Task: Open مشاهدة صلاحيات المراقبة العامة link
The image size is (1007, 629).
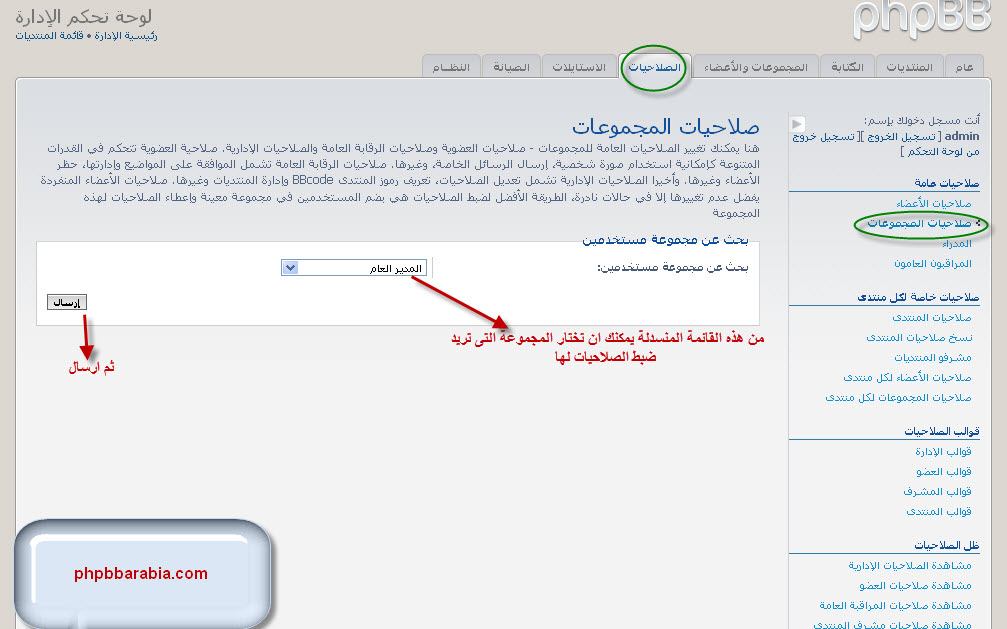Action: click(895, 605)
